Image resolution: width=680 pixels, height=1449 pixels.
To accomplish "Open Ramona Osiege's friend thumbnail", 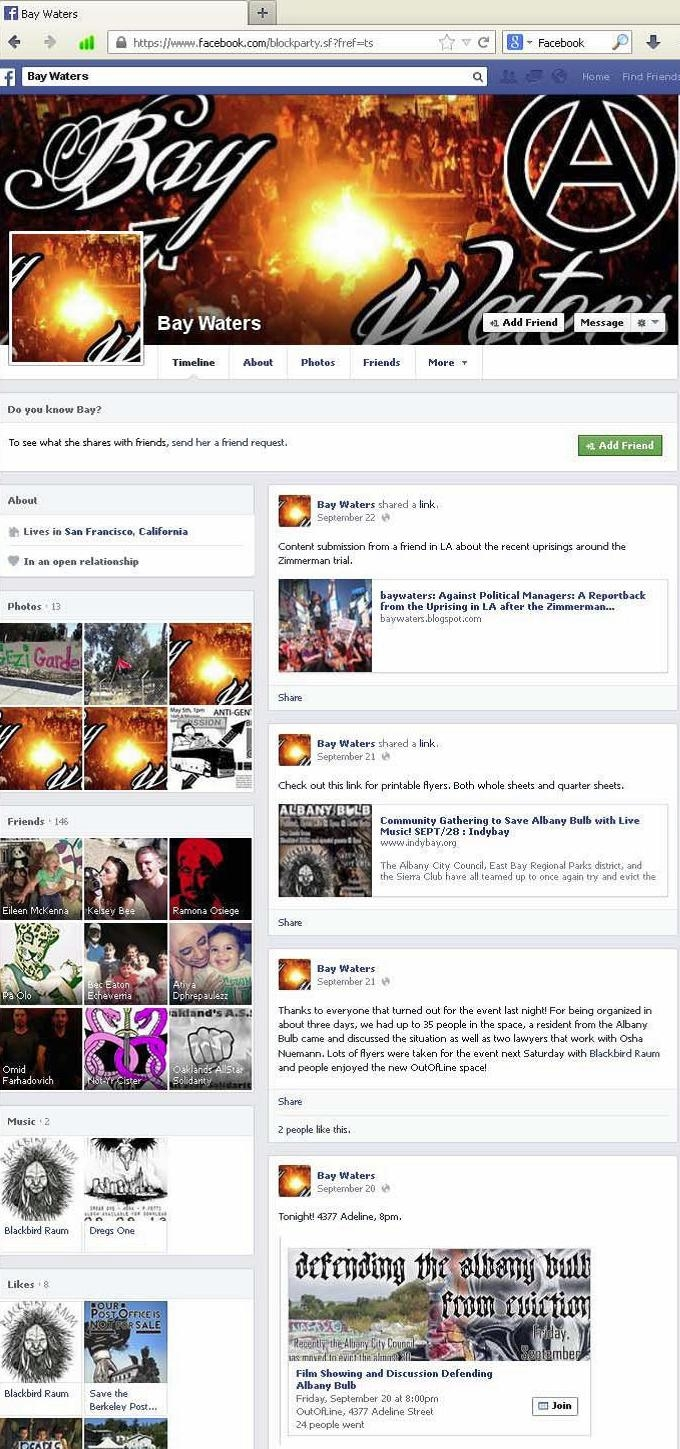I will [x=210, y=879].
